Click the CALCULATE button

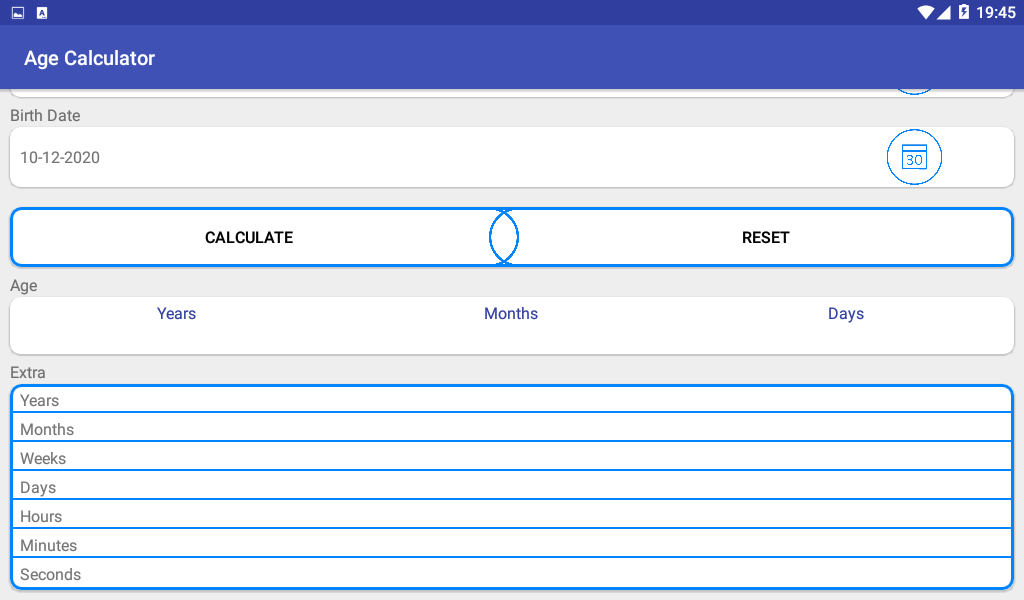click(249, 238)
